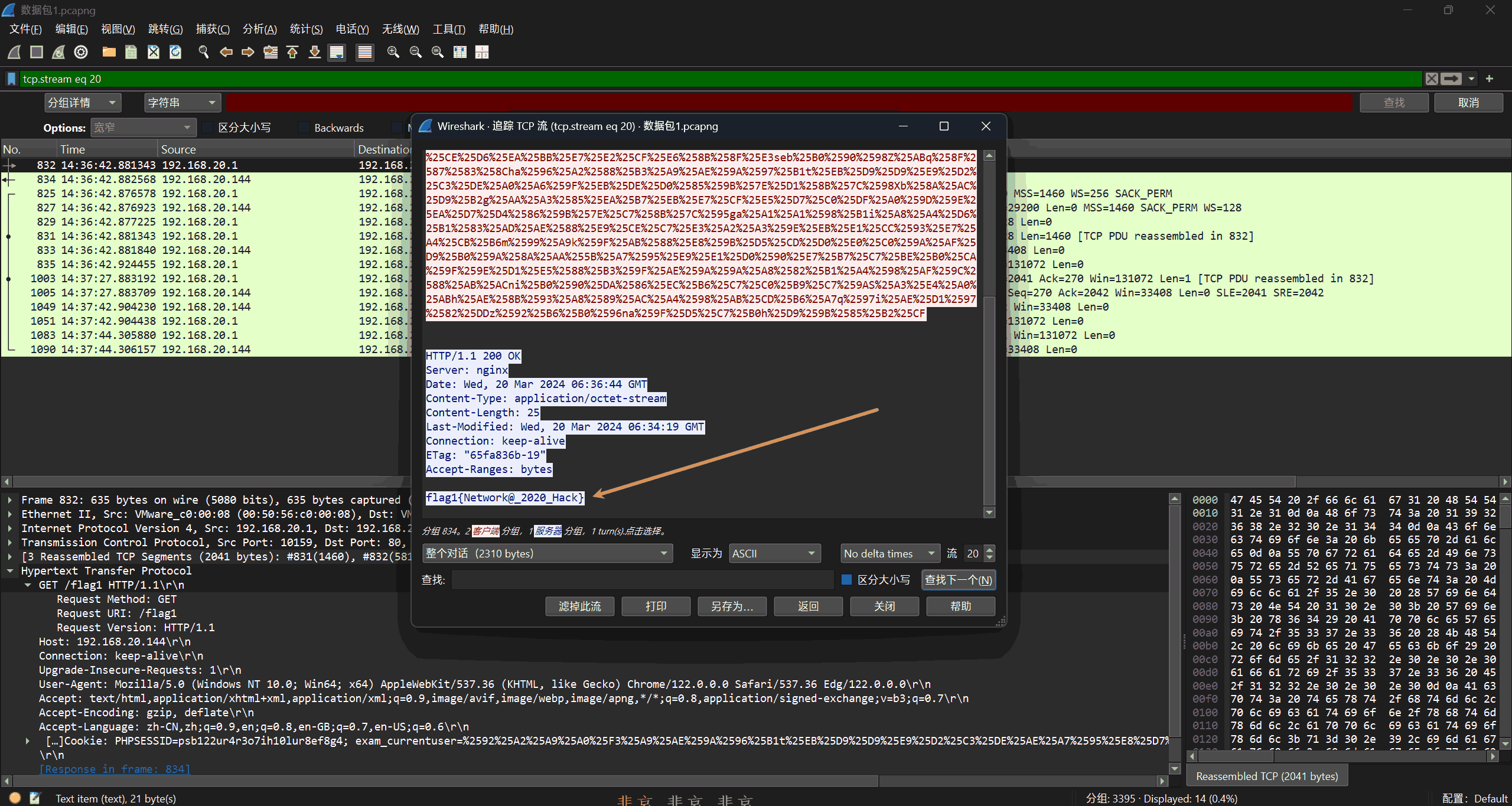
Task: Open the 统计(S) menu
Action: 306,29
